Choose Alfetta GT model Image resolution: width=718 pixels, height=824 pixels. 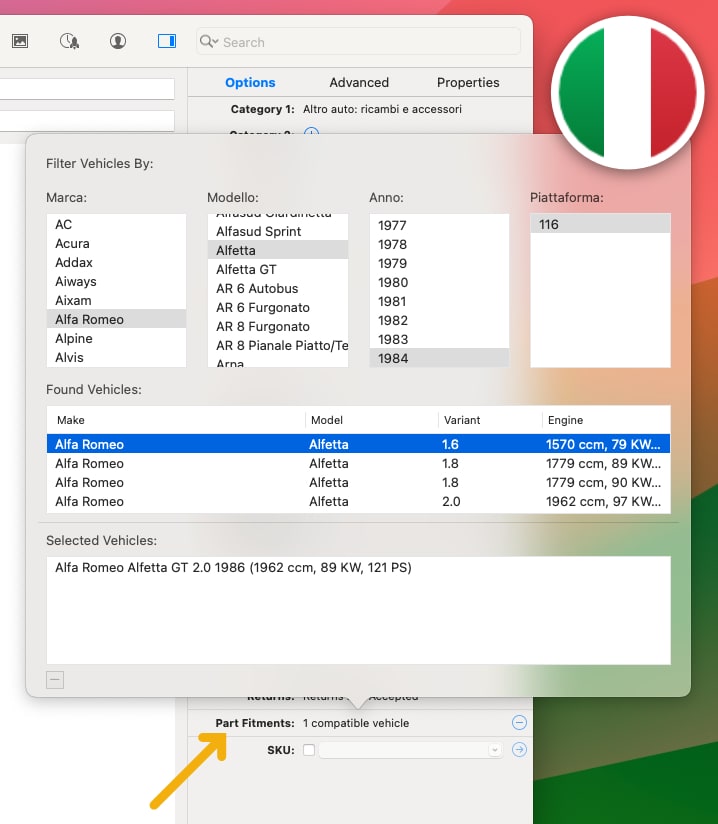[278, 269]
